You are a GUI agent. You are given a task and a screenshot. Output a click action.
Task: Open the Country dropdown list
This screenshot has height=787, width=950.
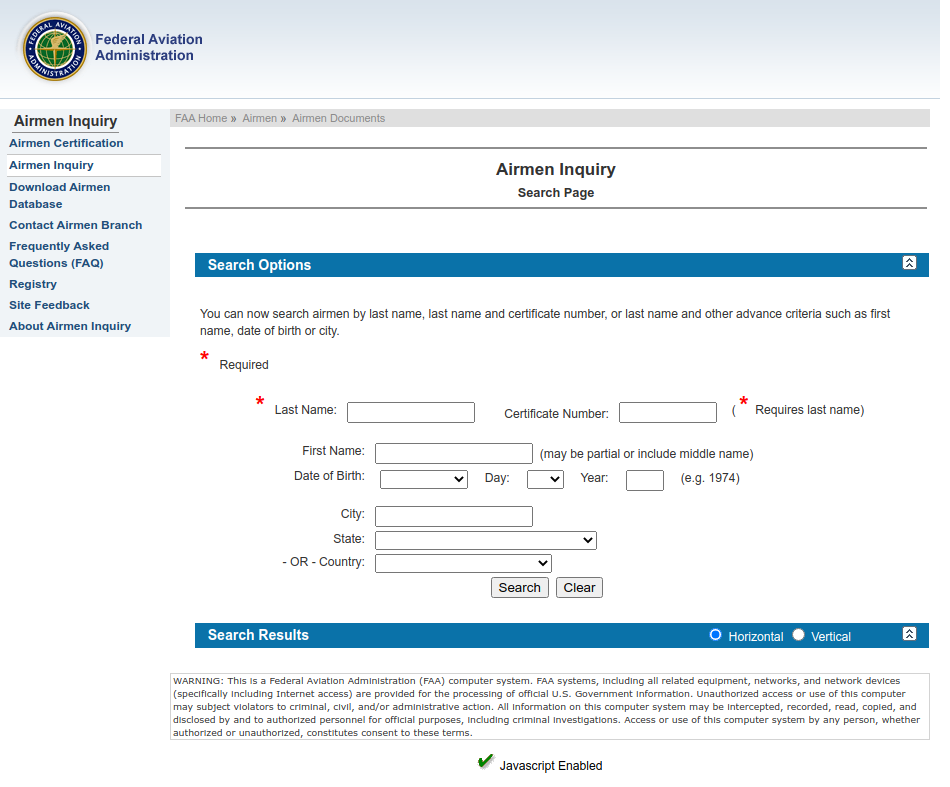463,563
